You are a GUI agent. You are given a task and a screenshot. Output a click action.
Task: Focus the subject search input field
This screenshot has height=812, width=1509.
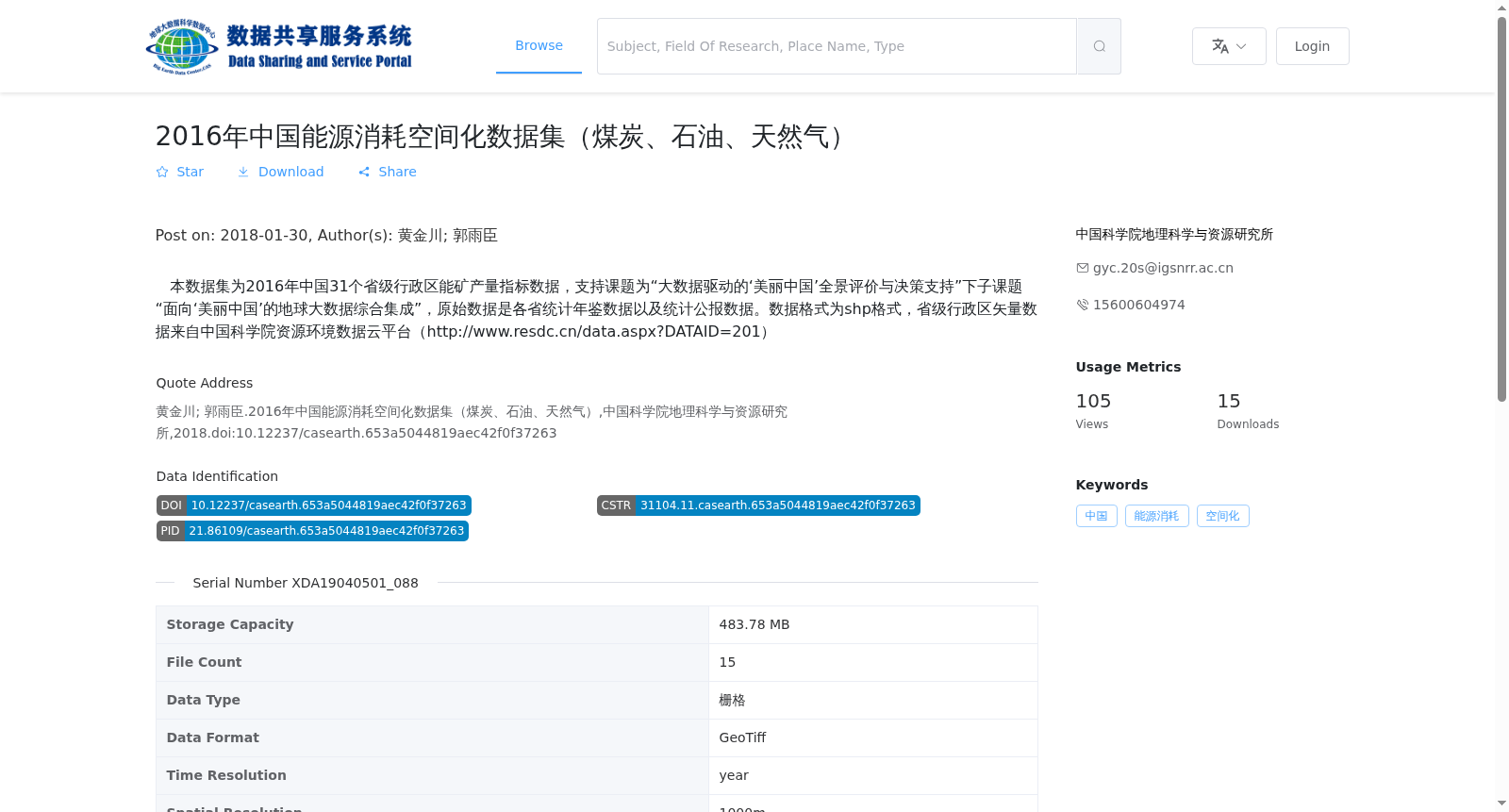[837, 46]
